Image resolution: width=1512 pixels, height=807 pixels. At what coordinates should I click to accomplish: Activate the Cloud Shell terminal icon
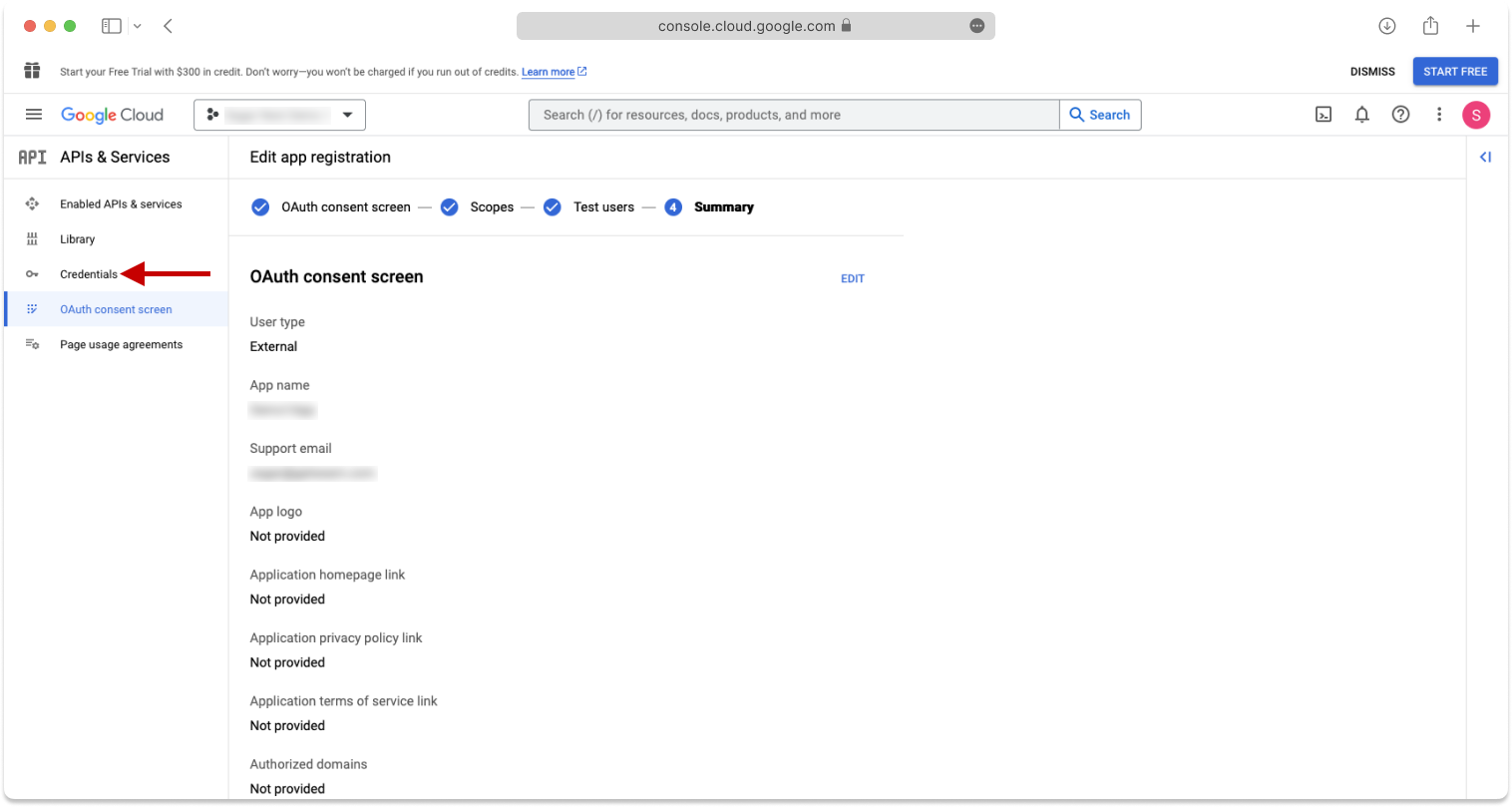(1323, 115)
